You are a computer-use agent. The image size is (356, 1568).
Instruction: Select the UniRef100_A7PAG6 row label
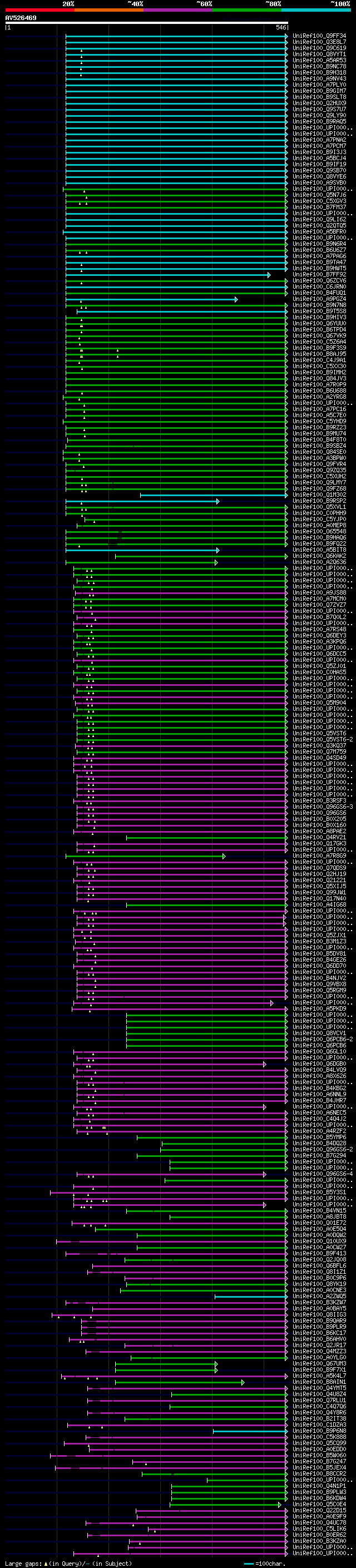click(x=319, y=256)
